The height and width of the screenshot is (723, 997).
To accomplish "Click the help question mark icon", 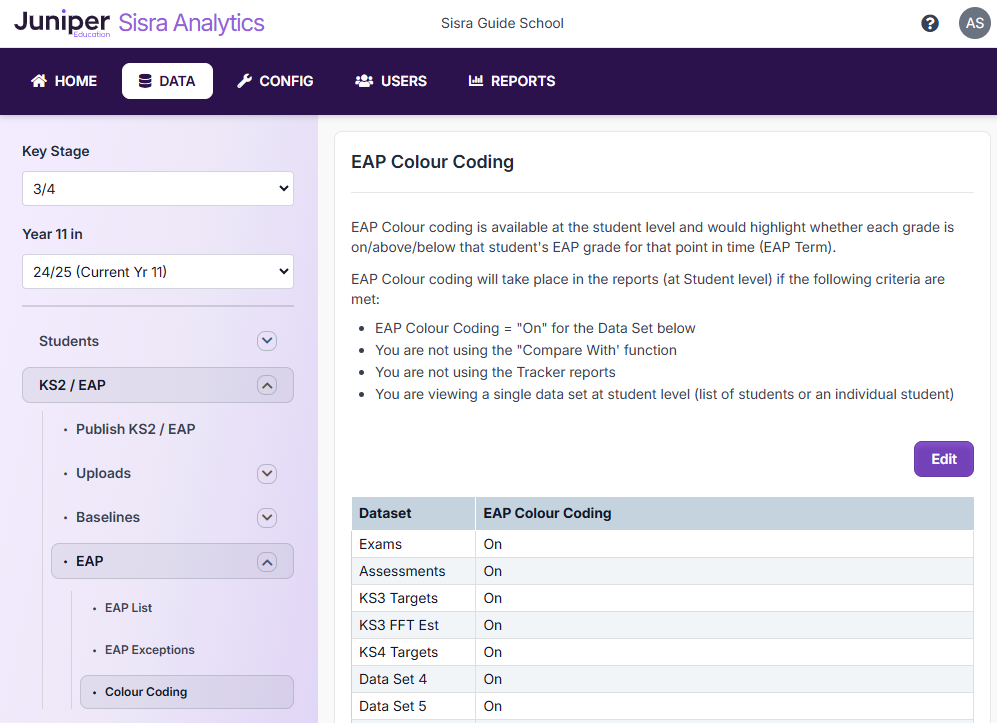I will point(930,23).
